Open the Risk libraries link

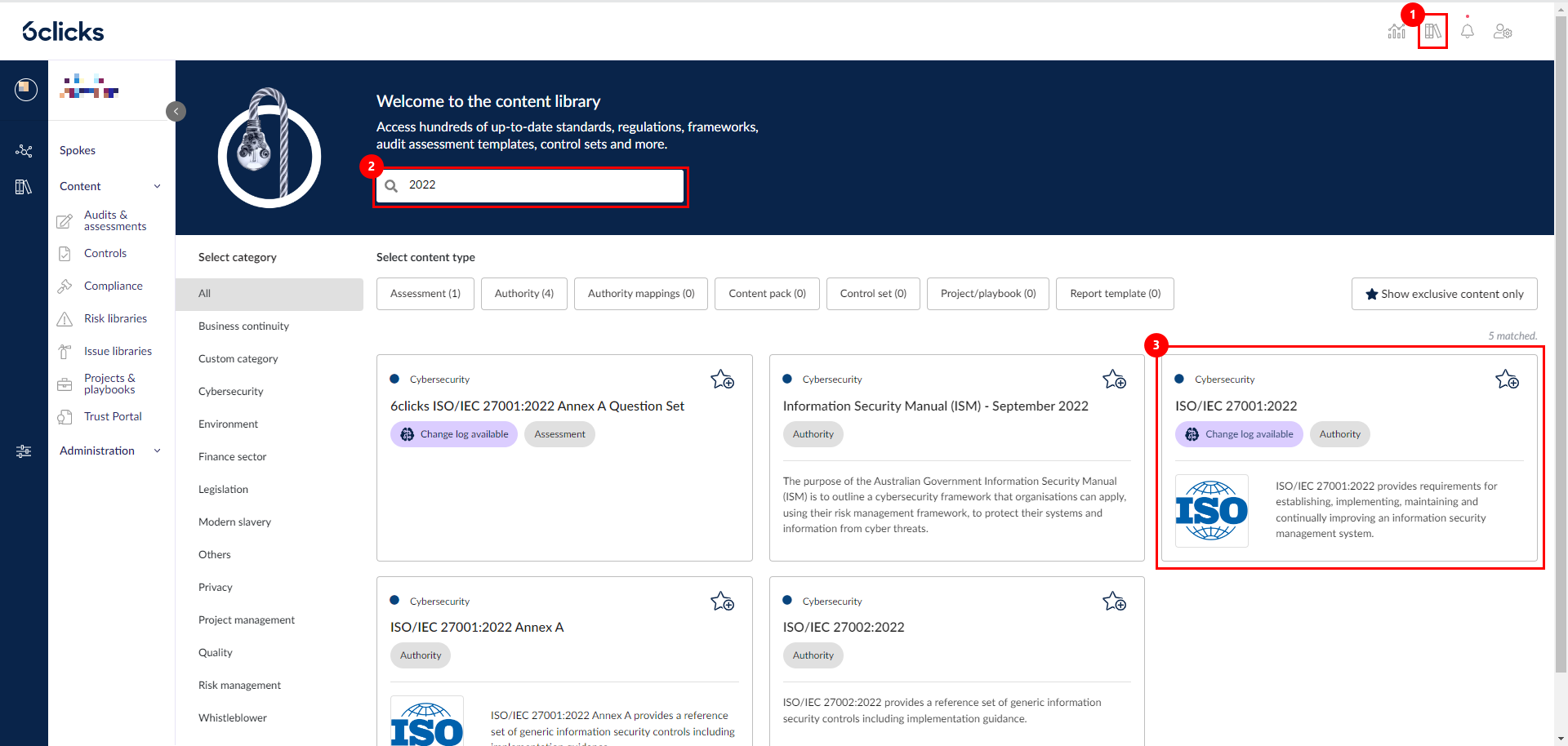(x=116, y=319)
